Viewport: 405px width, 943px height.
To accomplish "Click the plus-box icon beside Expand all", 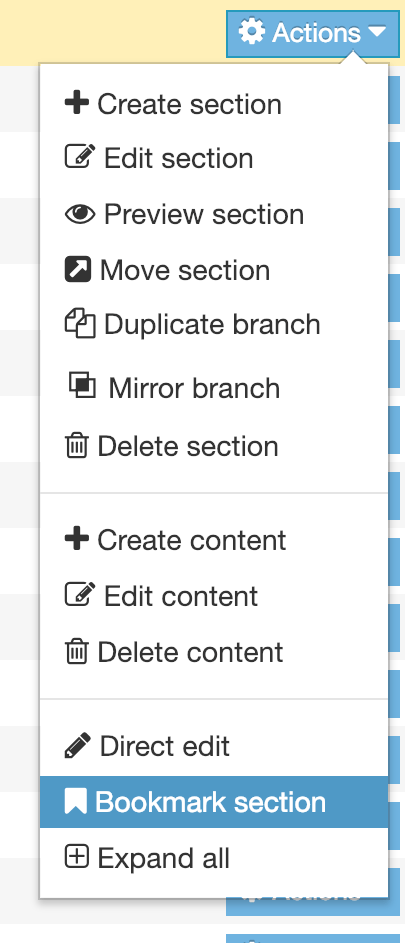I will (76, 856).
